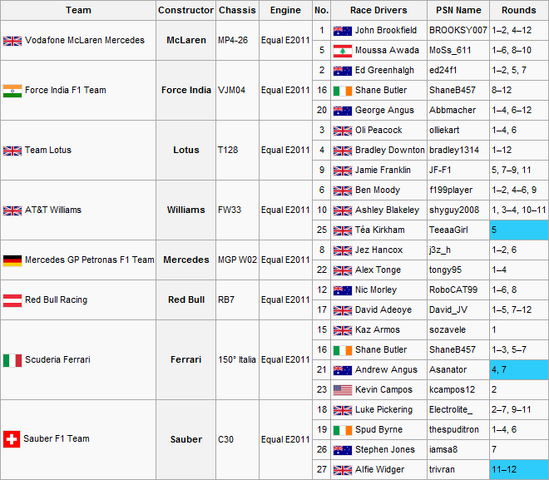
Task: Click the India flag beside Force India F1 Team
Action: point(12,91)
